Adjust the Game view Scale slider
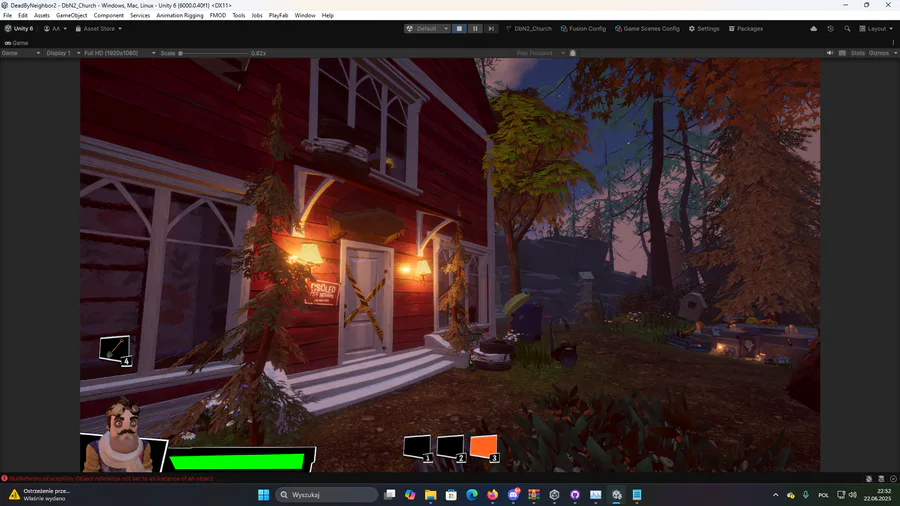Image resolution: width=900 pixels, height=506 pixels. 214,53
